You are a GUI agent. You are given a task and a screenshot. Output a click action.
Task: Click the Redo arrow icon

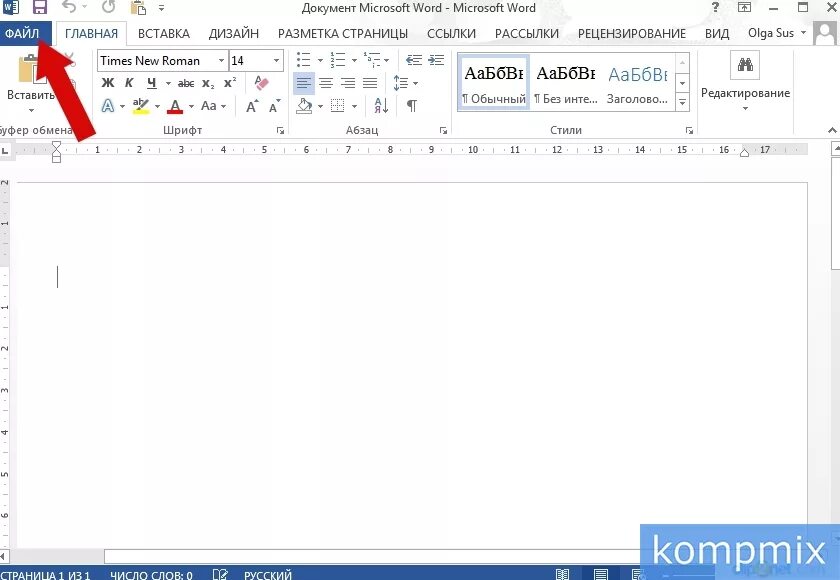(109, 7)
